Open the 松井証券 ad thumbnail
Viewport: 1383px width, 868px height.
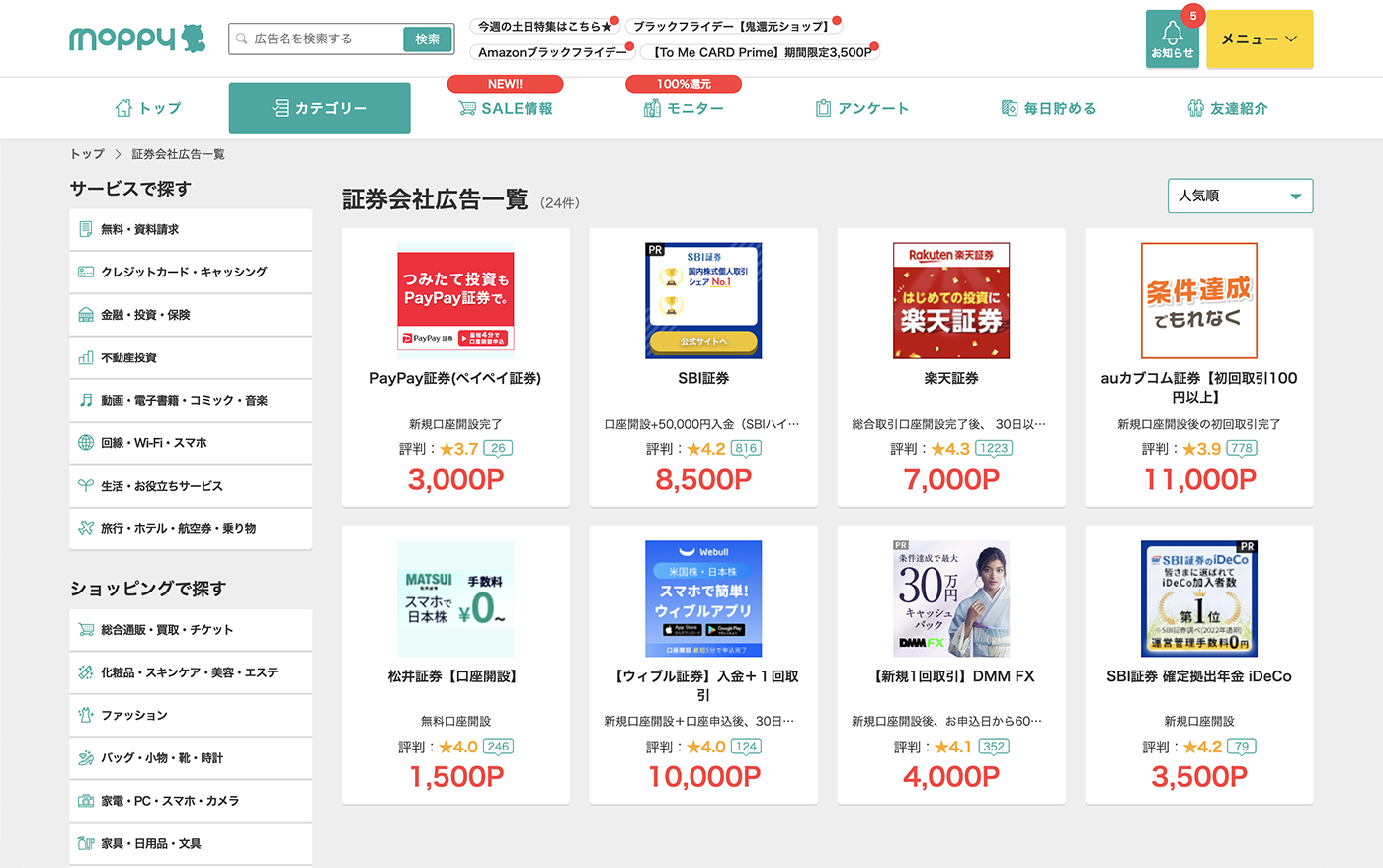[x=455, y=598]
